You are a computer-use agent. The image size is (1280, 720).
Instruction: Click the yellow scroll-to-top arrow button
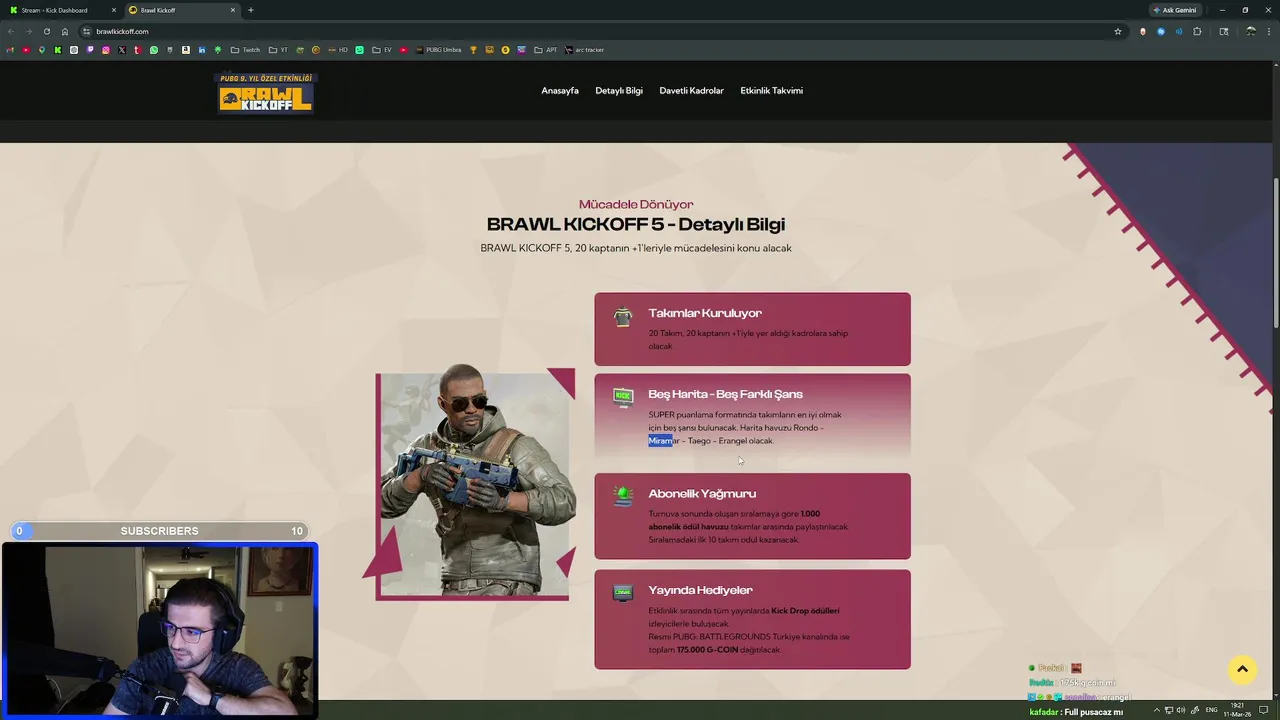(x=1242, y=669)
